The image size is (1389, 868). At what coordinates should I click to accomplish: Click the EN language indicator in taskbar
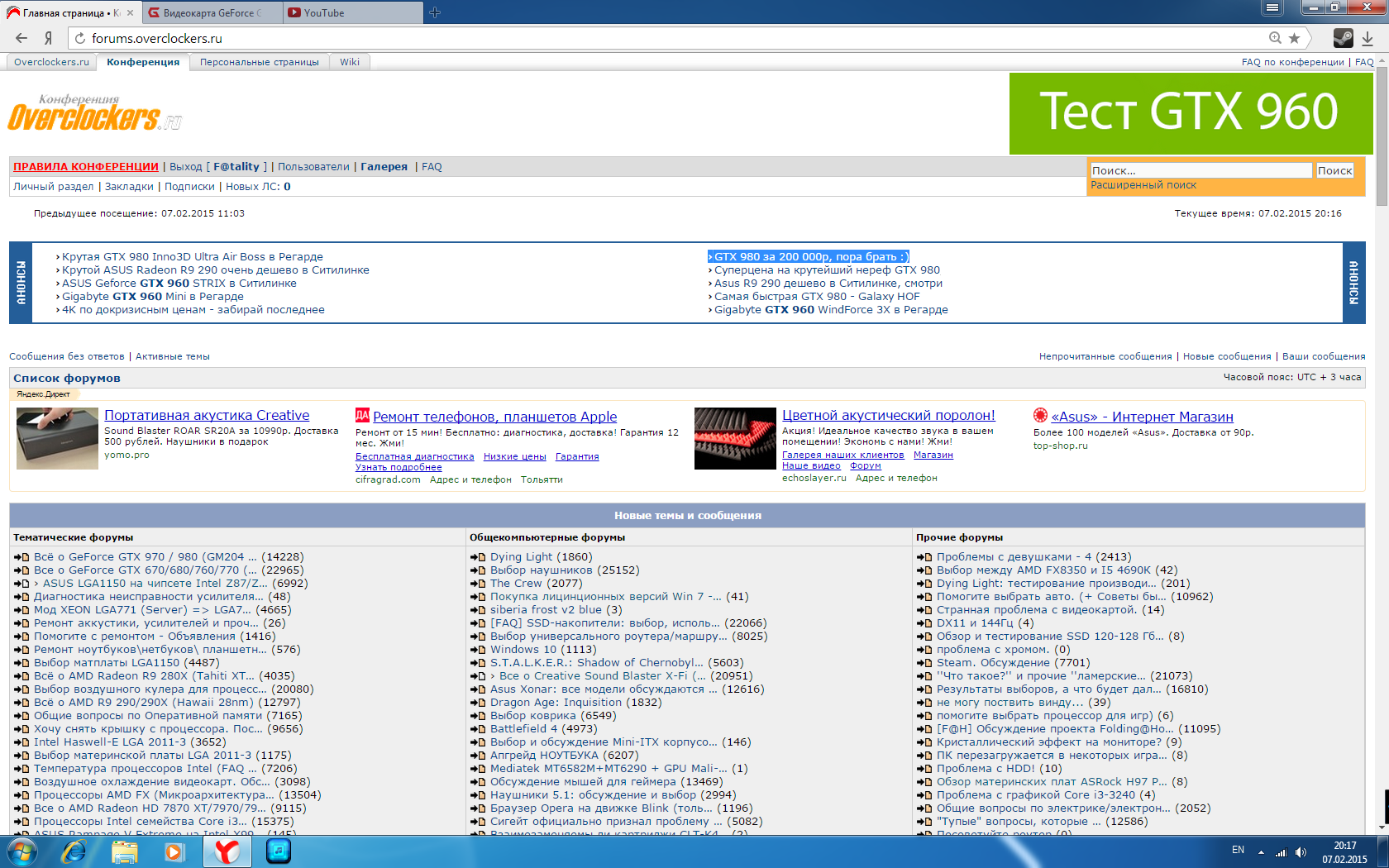pyautogui.click(x=1238, y=850)
